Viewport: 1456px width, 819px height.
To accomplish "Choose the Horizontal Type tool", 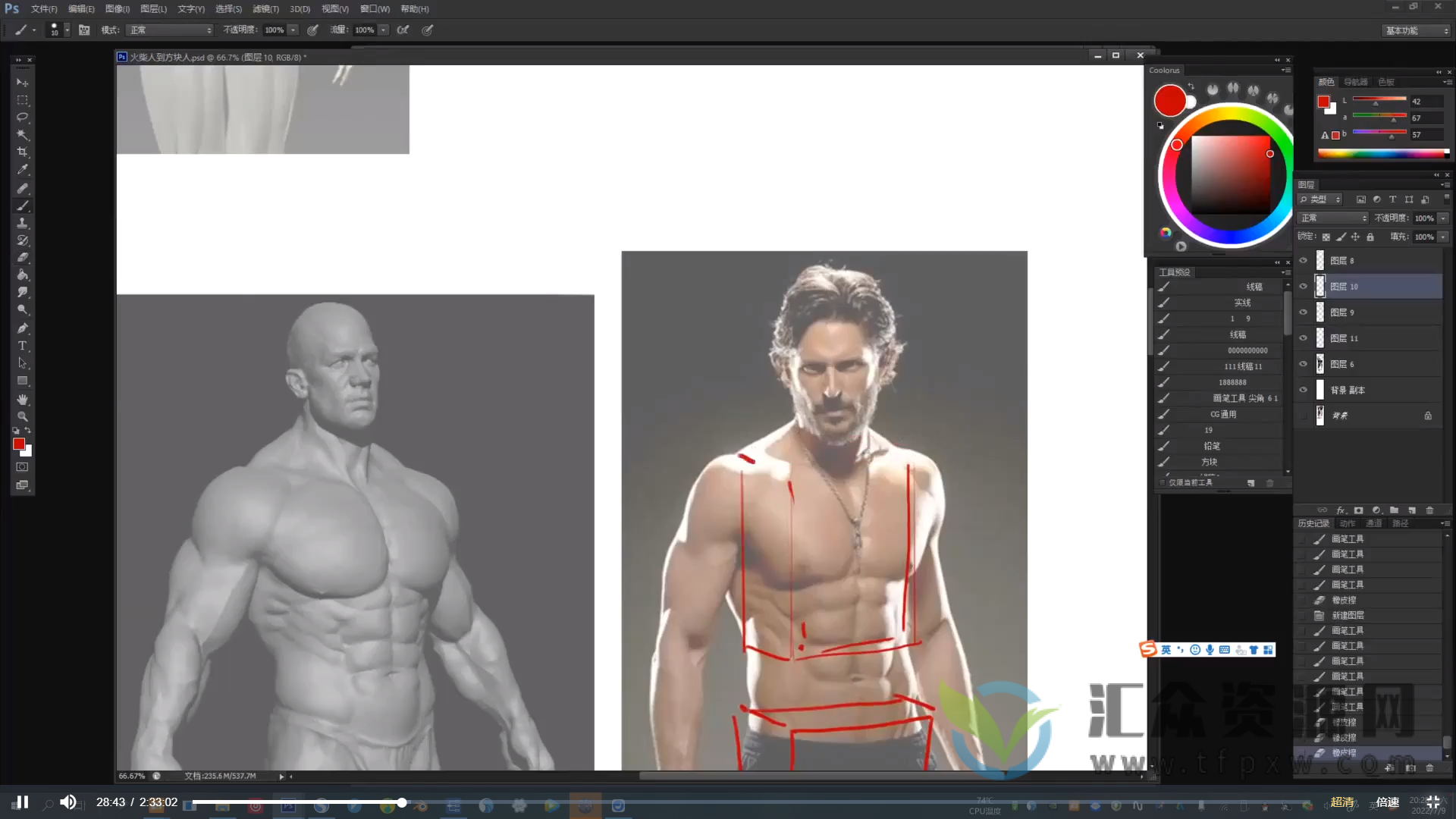I will pyautogui.click(x=22, y=346).
